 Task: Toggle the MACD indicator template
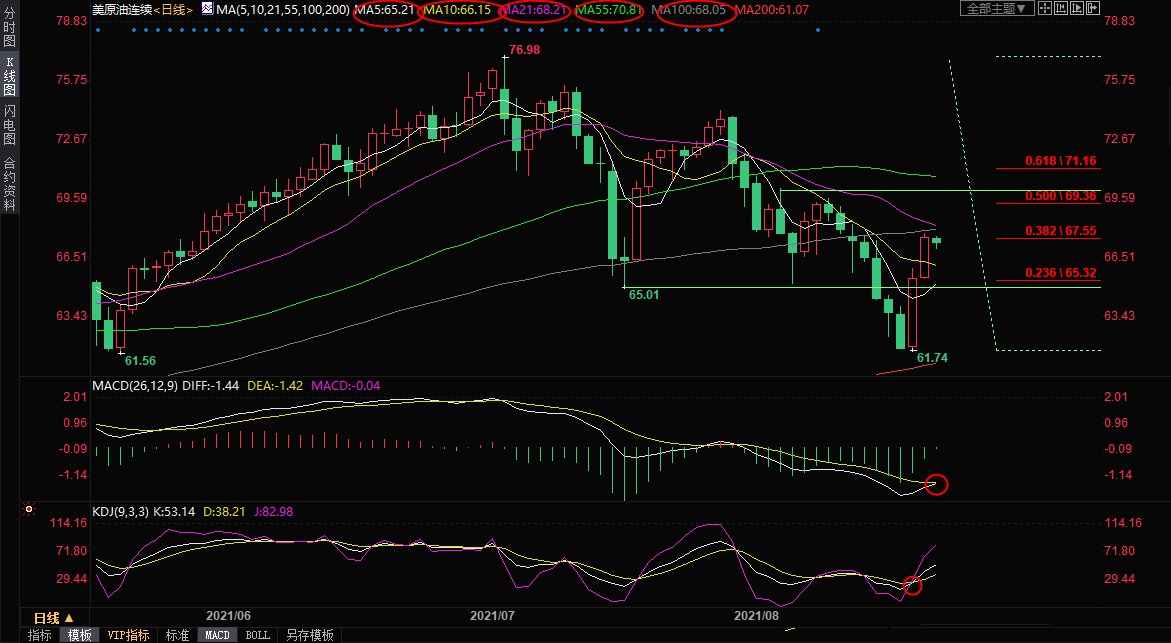click(217, 635)
